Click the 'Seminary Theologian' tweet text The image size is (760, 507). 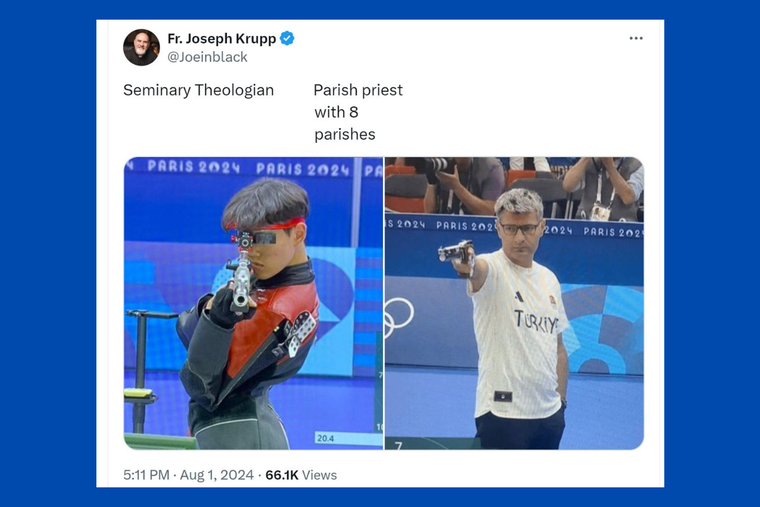tap(198, 90)
